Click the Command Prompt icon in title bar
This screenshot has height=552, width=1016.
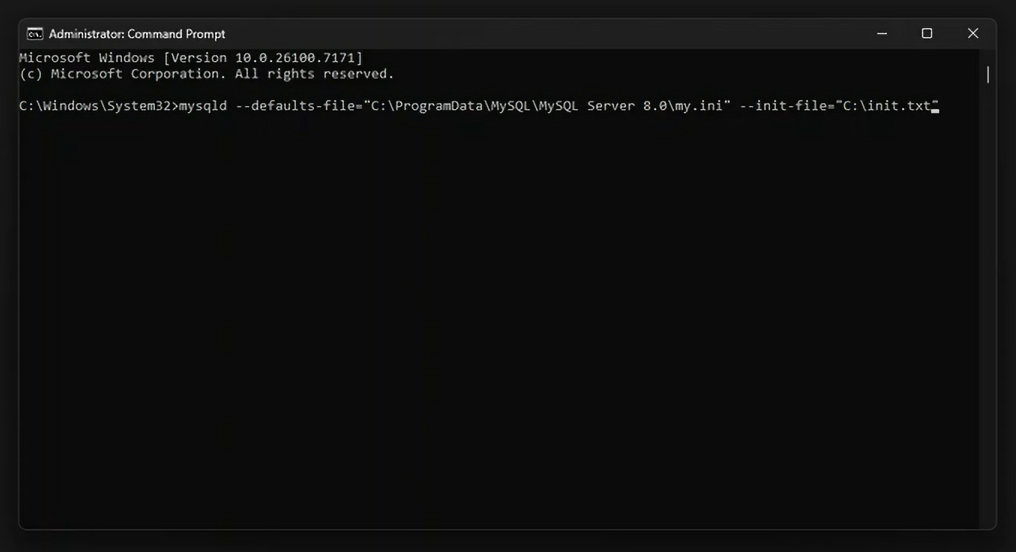[x=34, y=33]
